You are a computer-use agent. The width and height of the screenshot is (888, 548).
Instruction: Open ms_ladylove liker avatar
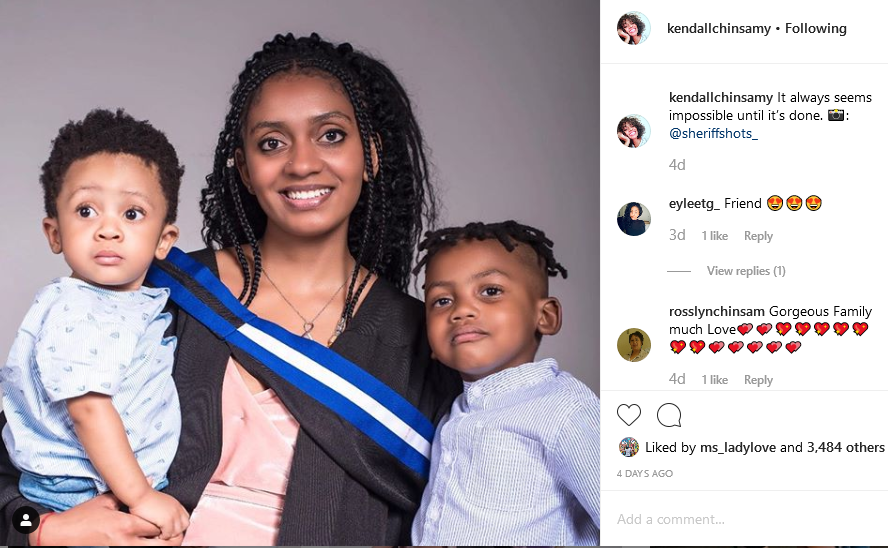click(x=629, y=447)
